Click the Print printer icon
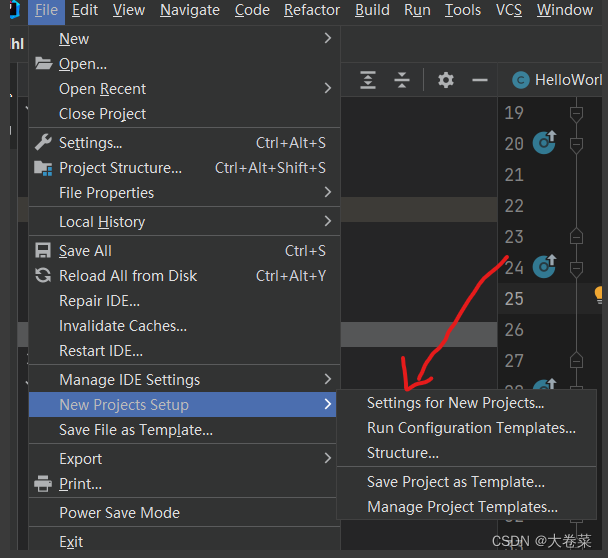The image size is (608, 558). (43, 484)
